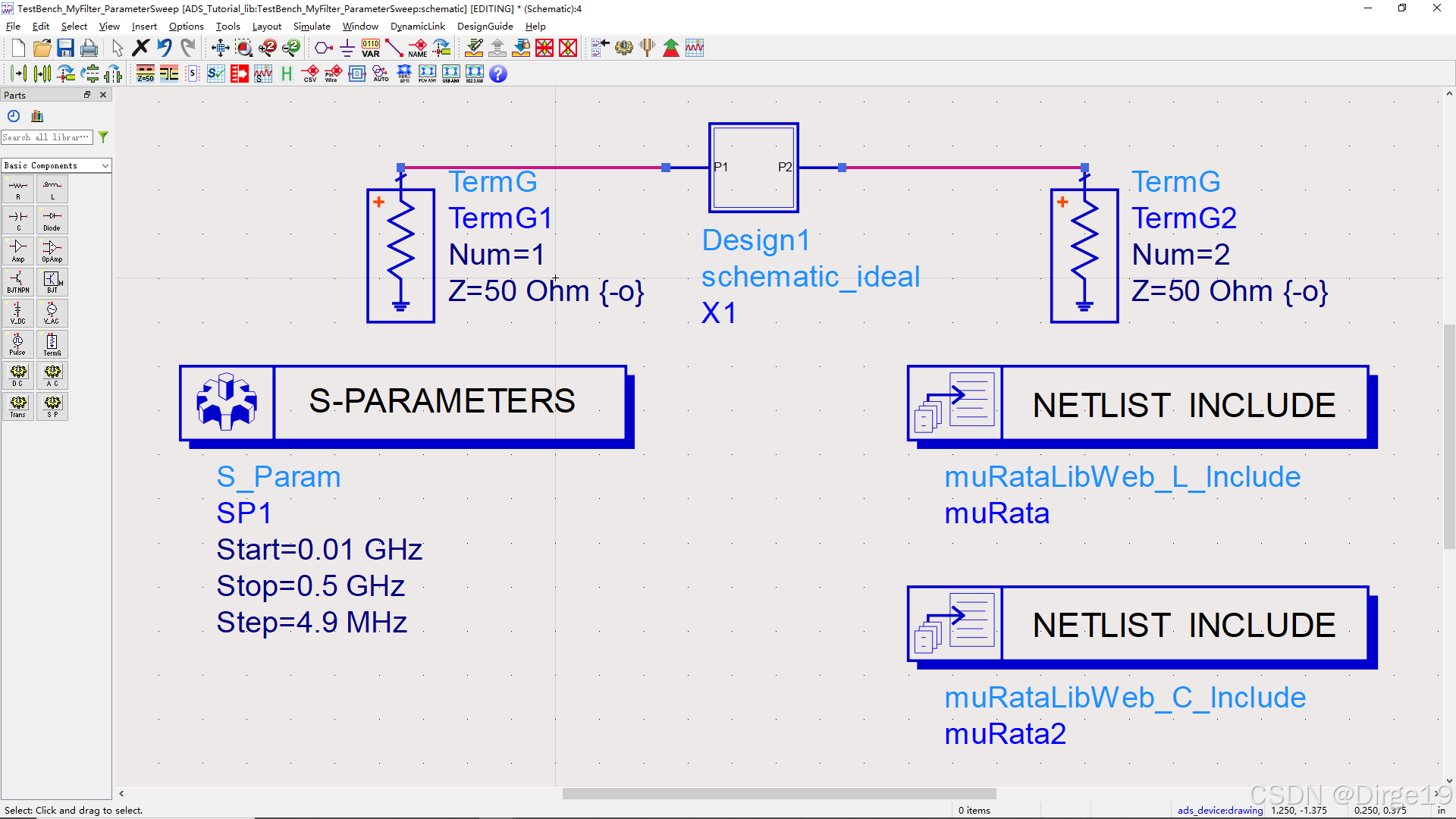
Task: Click the Insert VAR variable toolbar icon
Action: (370, 48)
